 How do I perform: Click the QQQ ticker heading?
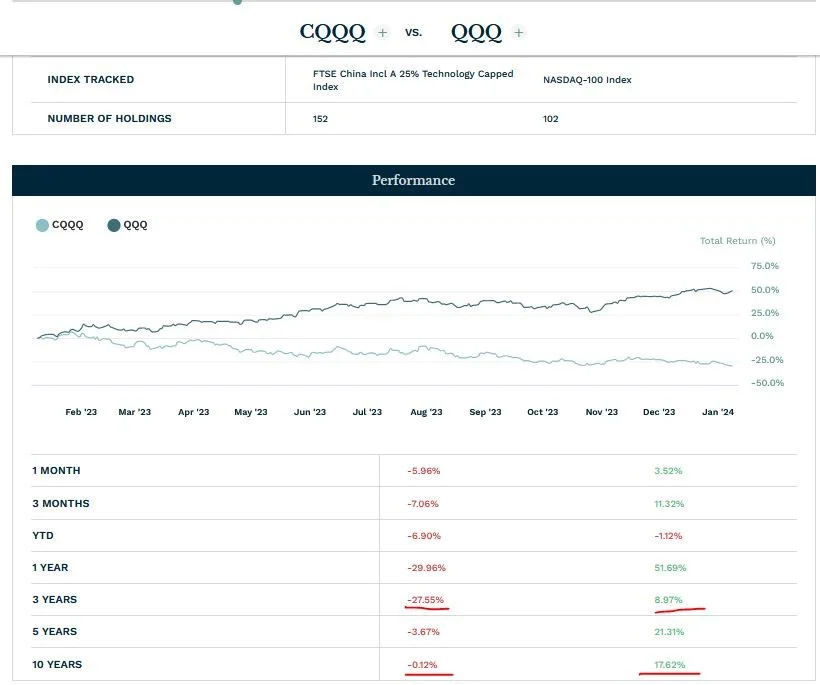(x=477, y=32)
